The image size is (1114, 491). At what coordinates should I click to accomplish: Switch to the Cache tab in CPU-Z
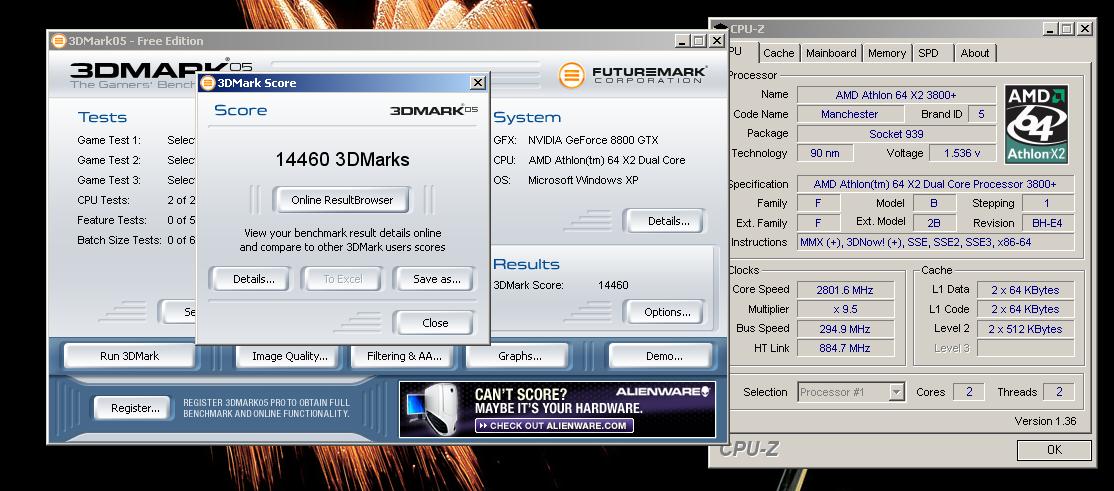779,53
